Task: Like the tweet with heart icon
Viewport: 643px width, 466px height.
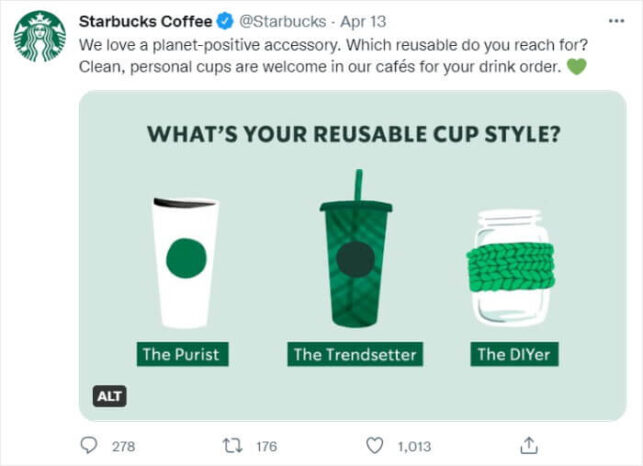Action: [375, 445]
